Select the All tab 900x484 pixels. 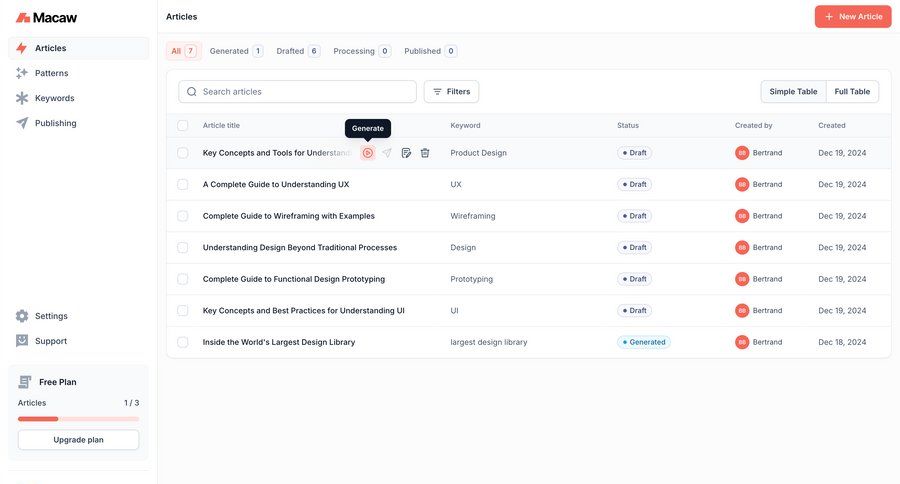tap(184, 51)
